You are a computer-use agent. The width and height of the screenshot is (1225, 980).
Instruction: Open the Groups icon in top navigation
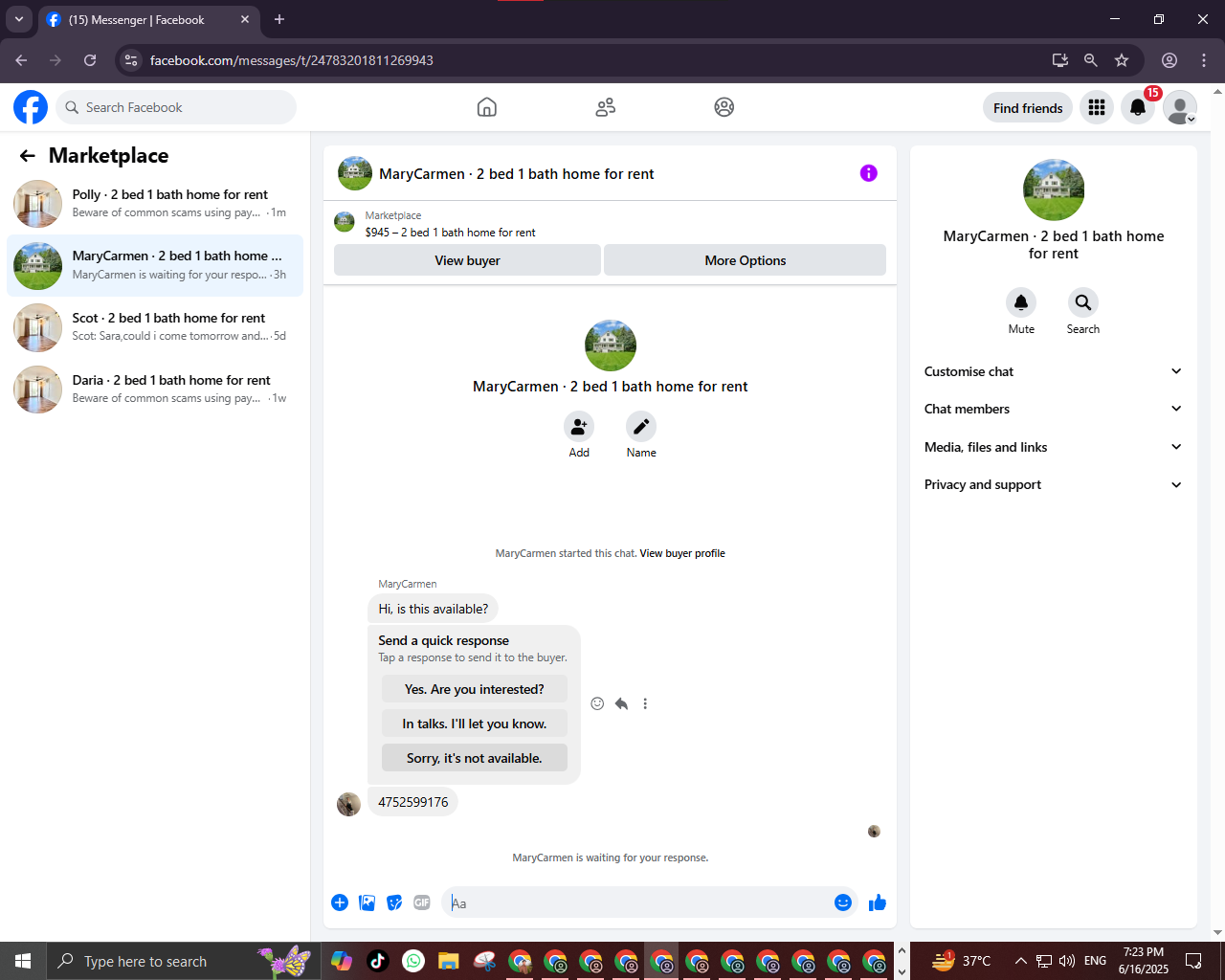[724, 107]
